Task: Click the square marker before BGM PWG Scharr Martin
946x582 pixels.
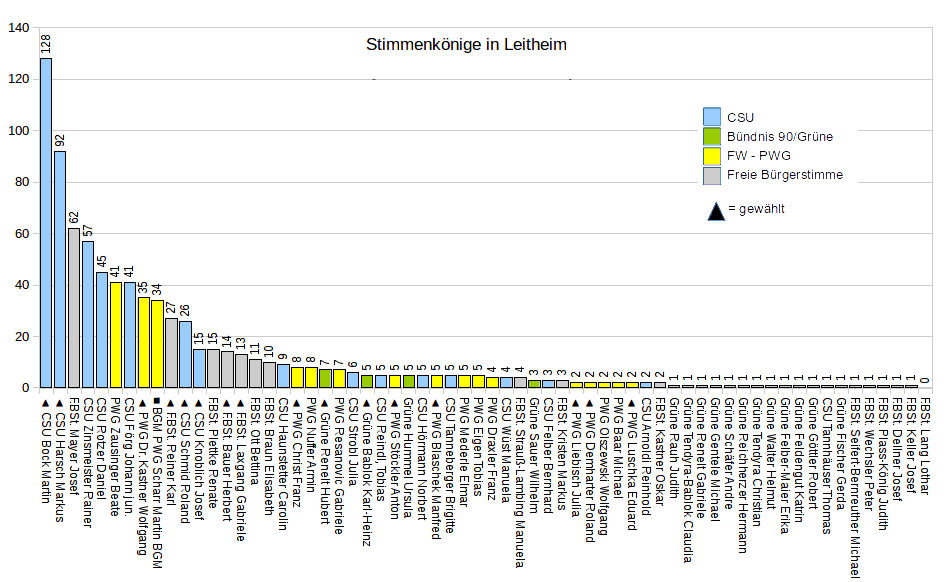Action: click(x=157, y=401)
